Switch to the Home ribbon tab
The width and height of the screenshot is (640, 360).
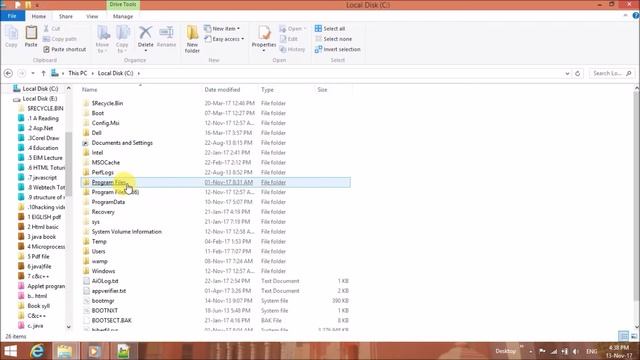click(39, 16)
